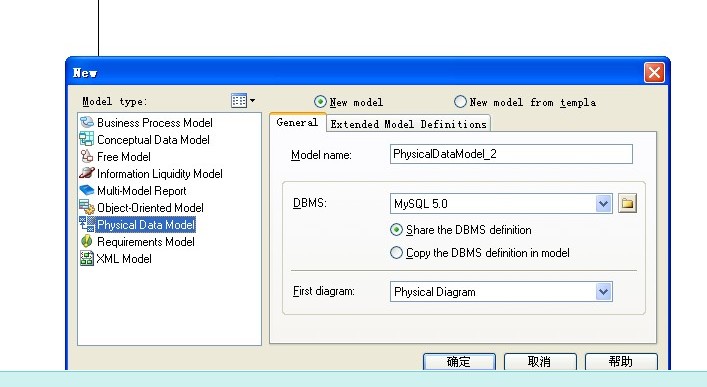Choose Share the DBMS definition
Image resolution: width=707 pixels, height=387 pixels.
click(x=396, y=230)
